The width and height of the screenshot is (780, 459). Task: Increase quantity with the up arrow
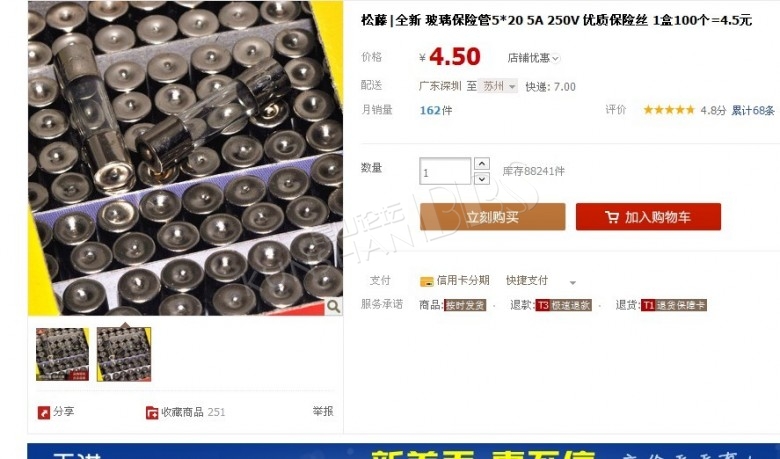pos(482,164)
